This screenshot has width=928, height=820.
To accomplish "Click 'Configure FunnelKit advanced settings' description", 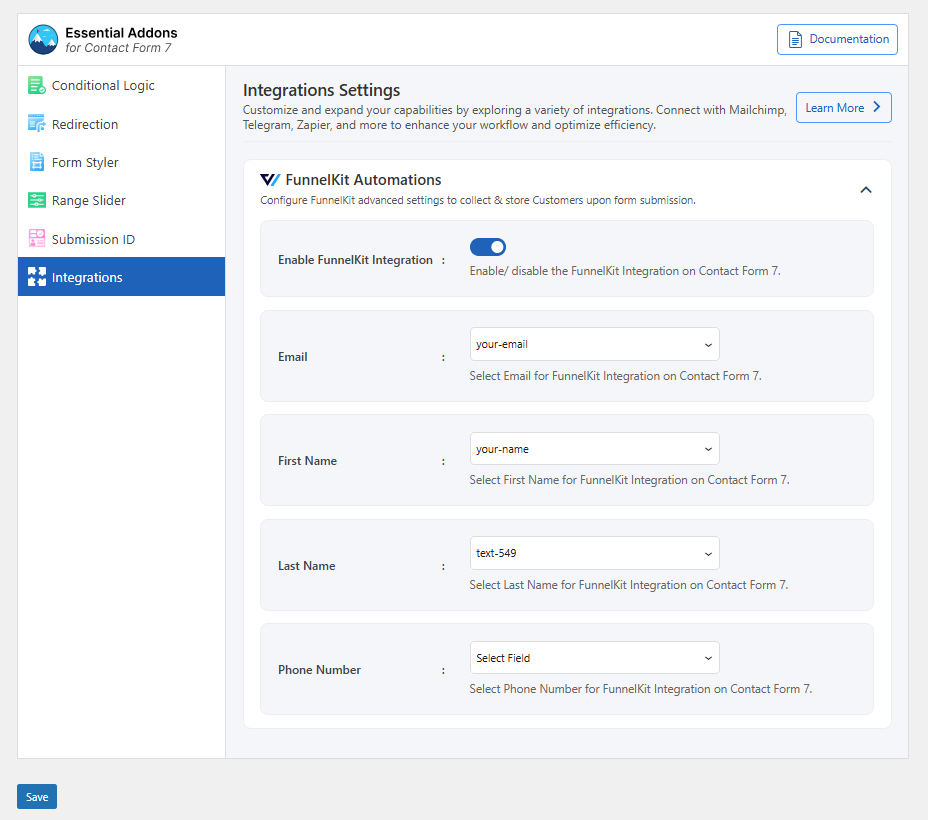I will click(478, 200).
